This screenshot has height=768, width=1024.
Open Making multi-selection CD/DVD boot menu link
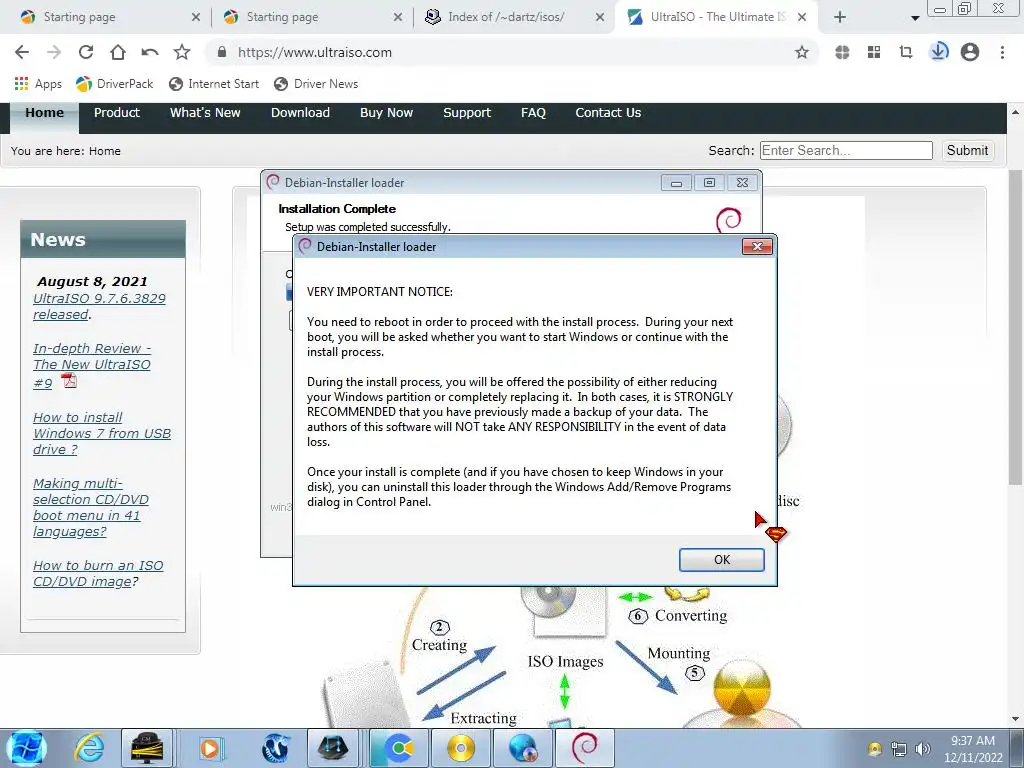coord(91,507)
